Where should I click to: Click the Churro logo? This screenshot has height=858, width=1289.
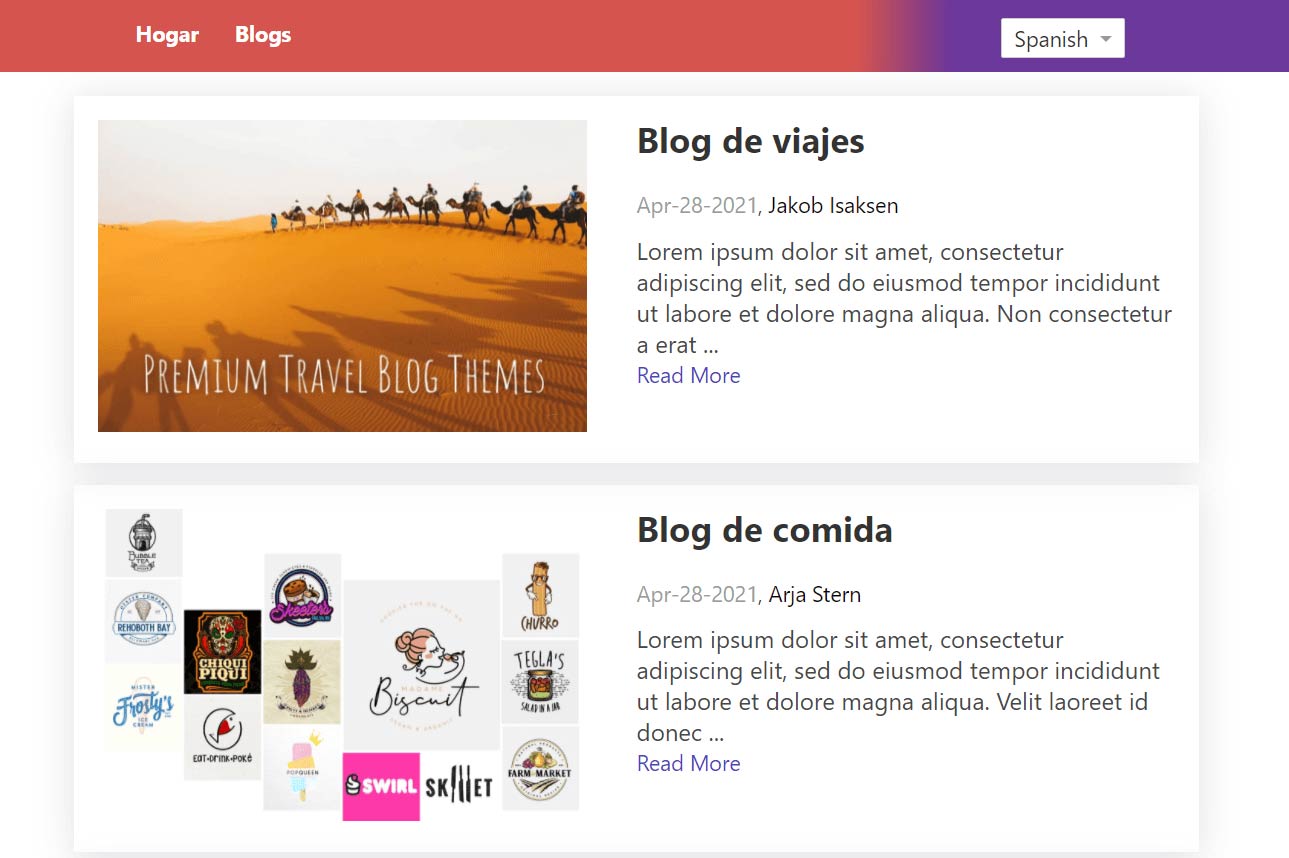[x=540, y=595]
